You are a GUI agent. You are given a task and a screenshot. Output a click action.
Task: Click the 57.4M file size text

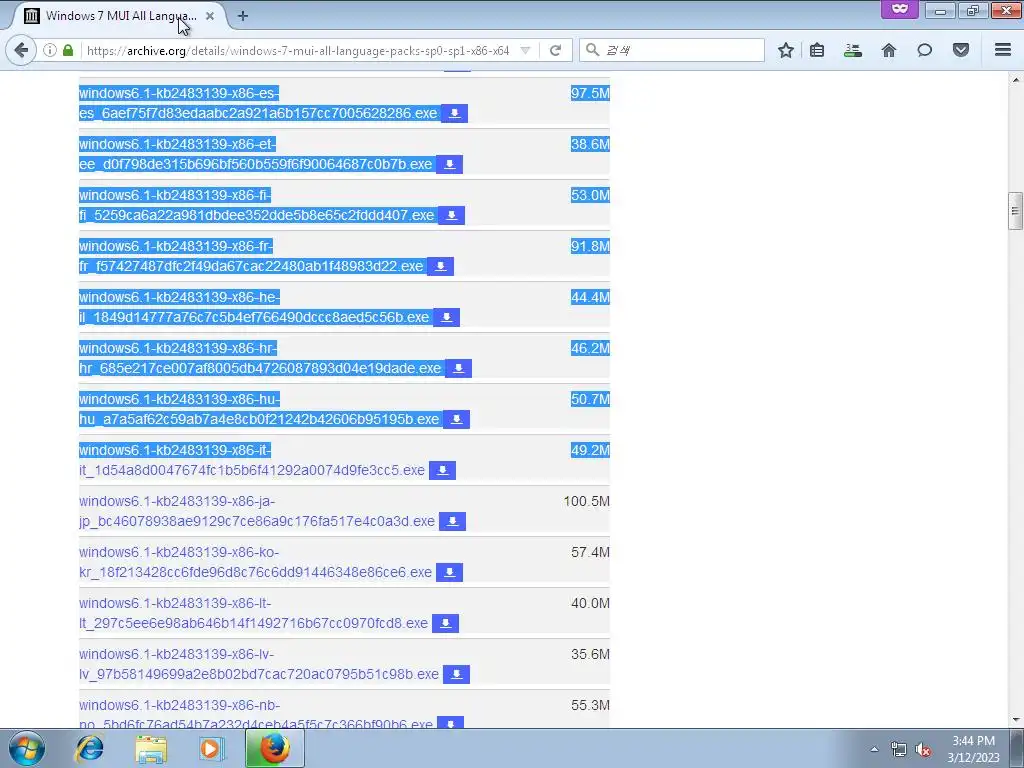tap(590, 552)
